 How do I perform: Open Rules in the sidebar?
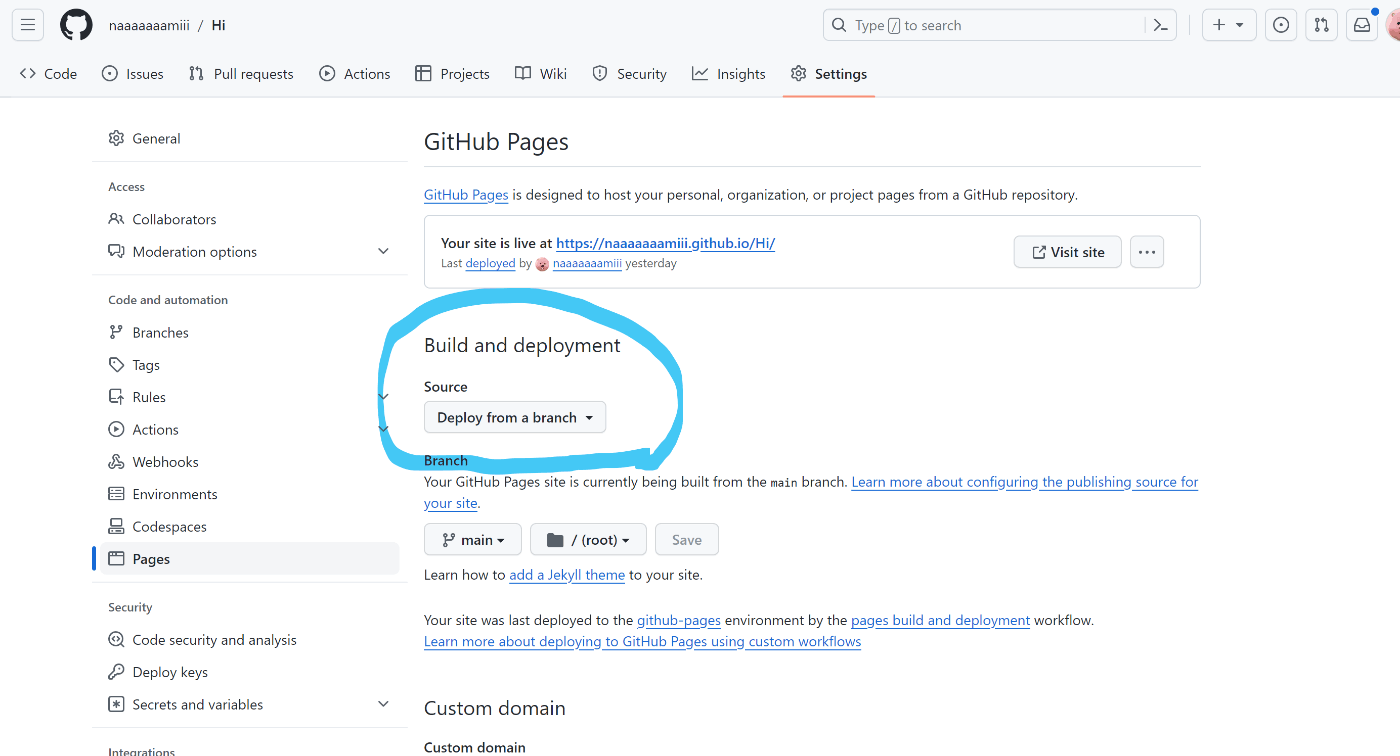(x=249, y=397)
